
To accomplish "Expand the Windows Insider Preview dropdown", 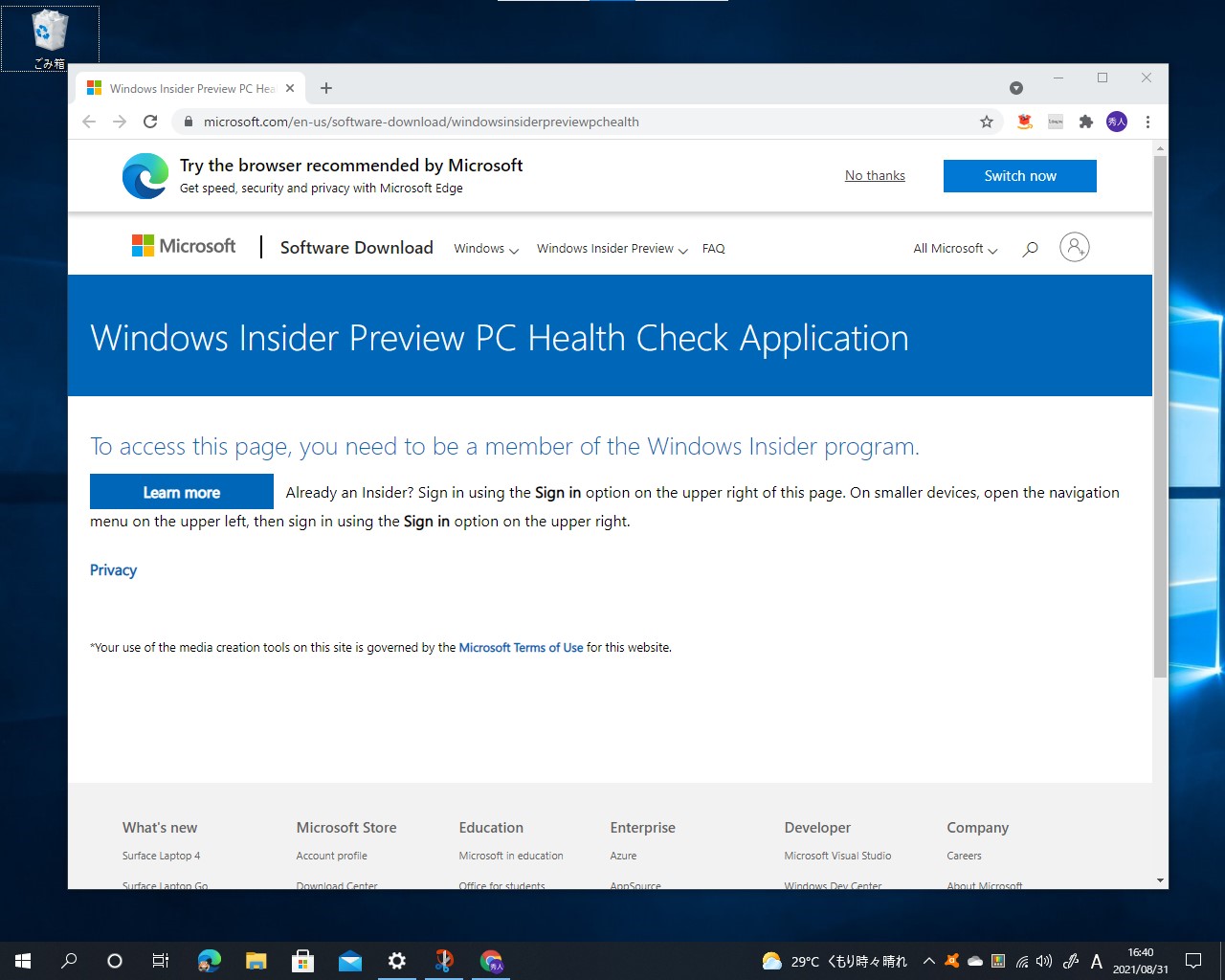I will point(611,248).
